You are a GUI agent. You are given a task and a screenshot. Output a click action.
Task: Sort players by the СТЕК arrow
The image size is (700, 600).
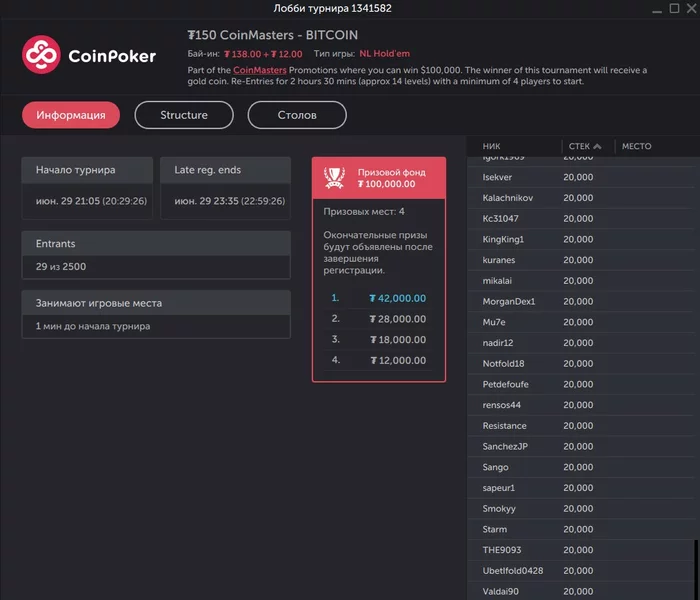[x=597, y=146]
